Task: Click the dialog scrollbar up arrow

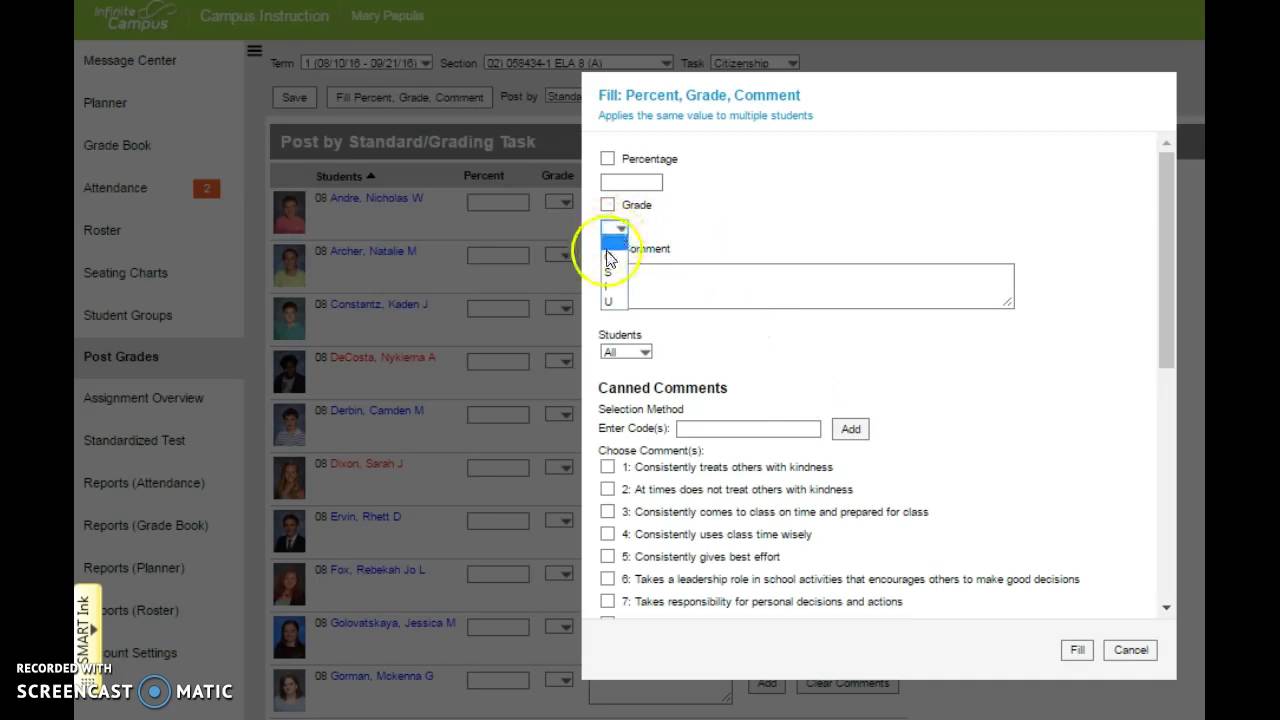Action: click(x=1166, y=144)
